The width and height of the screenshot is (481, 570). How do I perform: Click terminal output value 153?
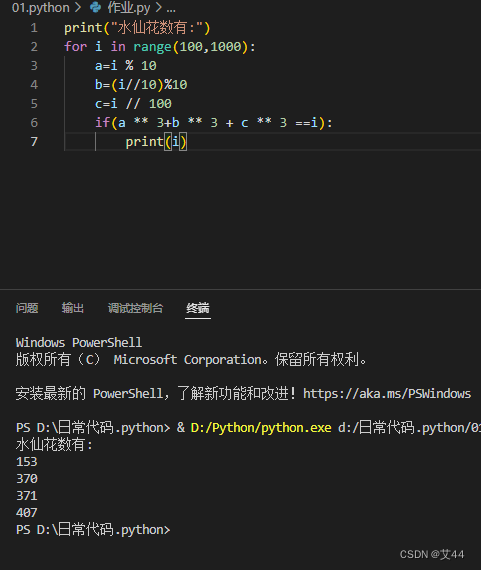(x=27, y=462)
